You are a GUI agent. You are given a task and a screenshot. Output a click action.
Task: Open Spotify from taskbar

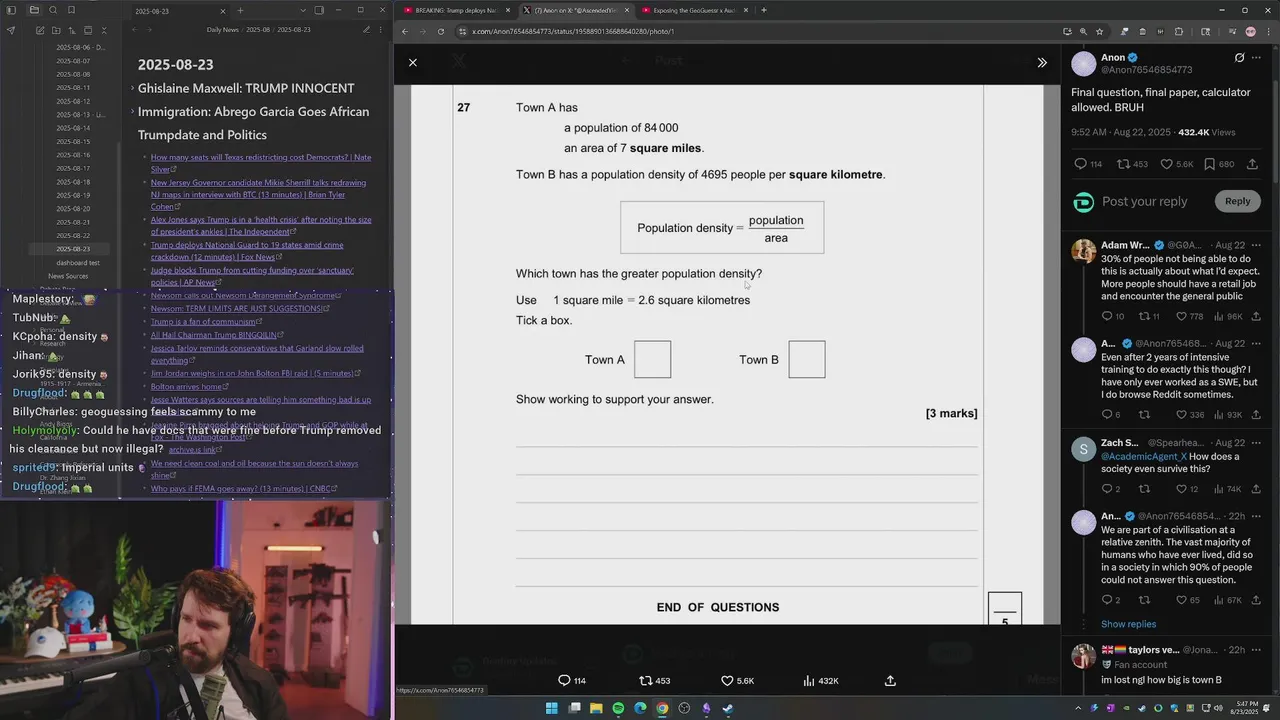[x=618, y=708]
